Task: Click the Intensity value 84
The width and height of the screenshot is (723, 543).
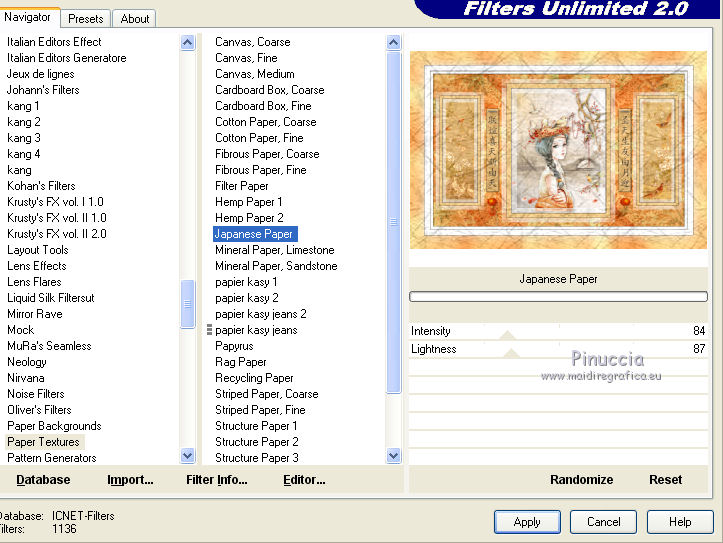Action: point(699,331)
